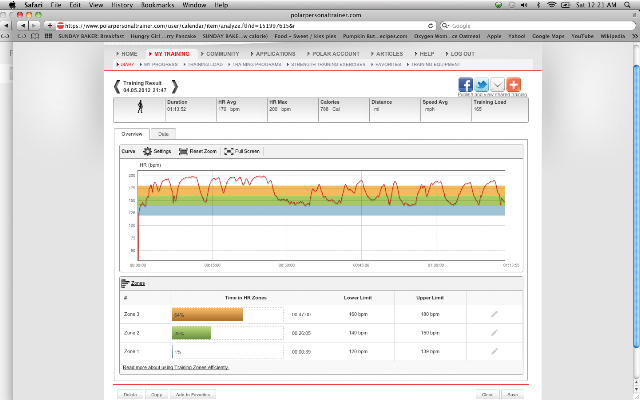Go to next training result arrow

(x=175, y=87)
